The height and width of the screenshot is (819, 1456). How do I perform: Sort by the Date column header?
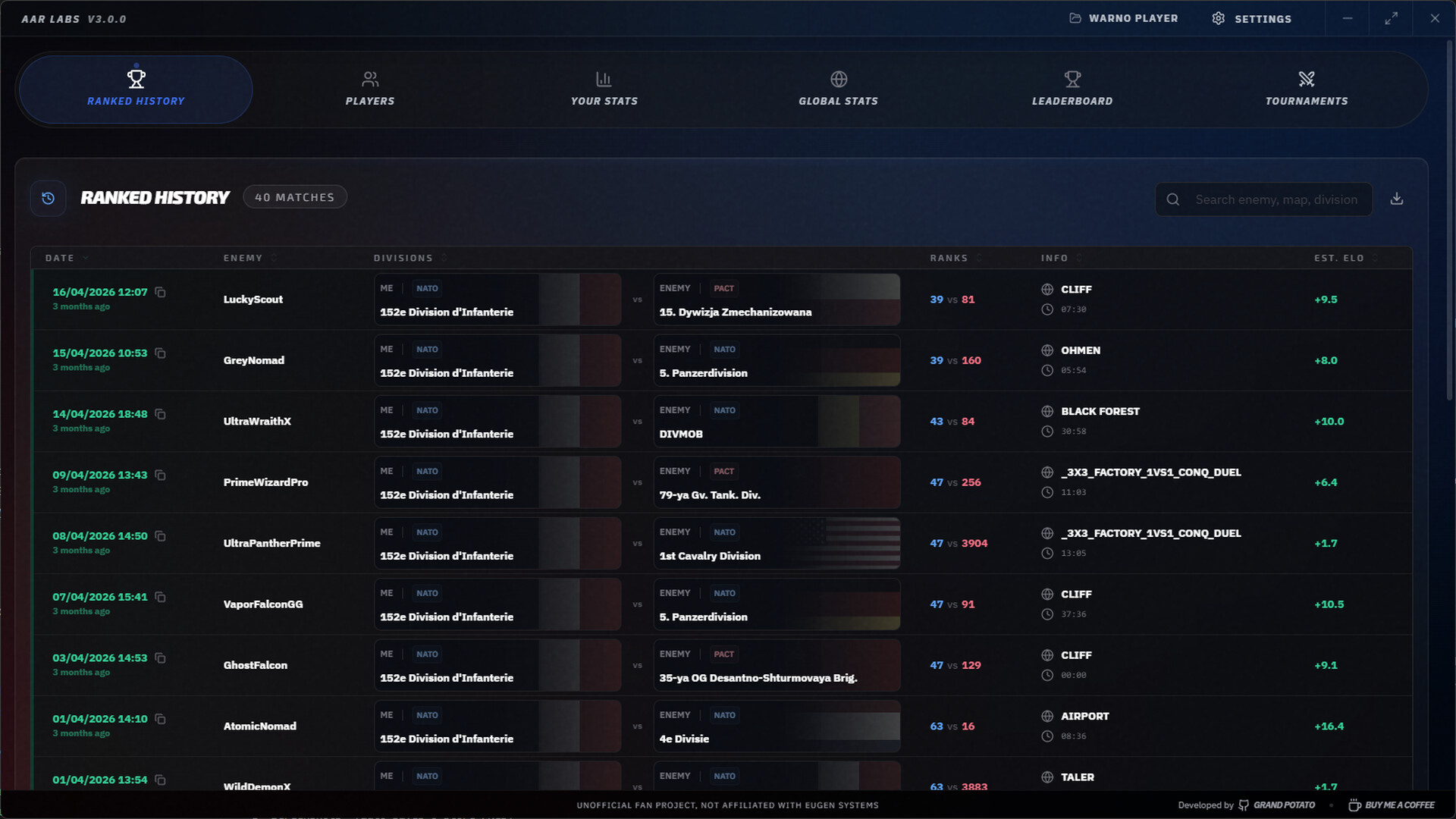67,258
